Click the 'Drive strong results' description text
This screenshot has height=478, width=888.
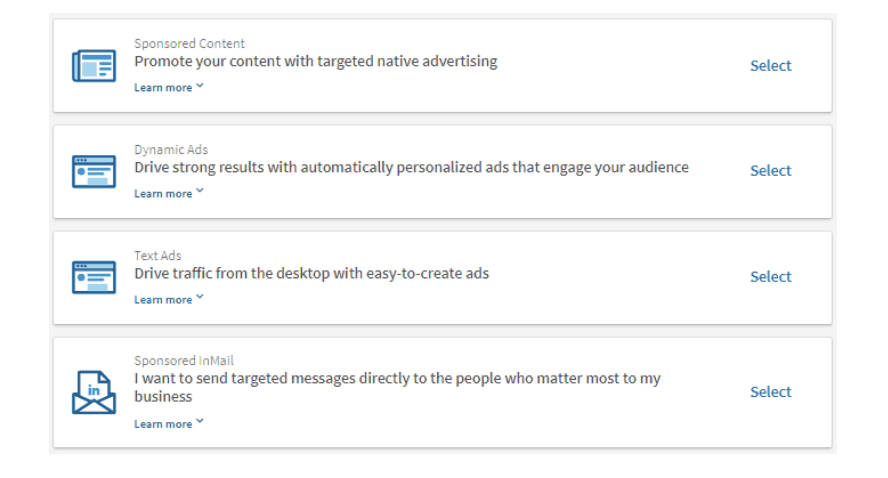click(411, 168)
